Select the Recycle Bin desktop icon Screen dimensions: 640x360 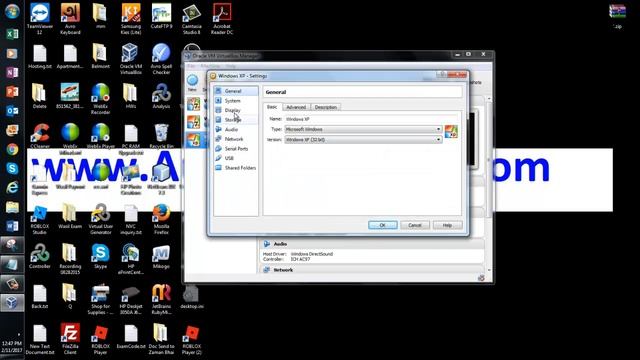161,136
